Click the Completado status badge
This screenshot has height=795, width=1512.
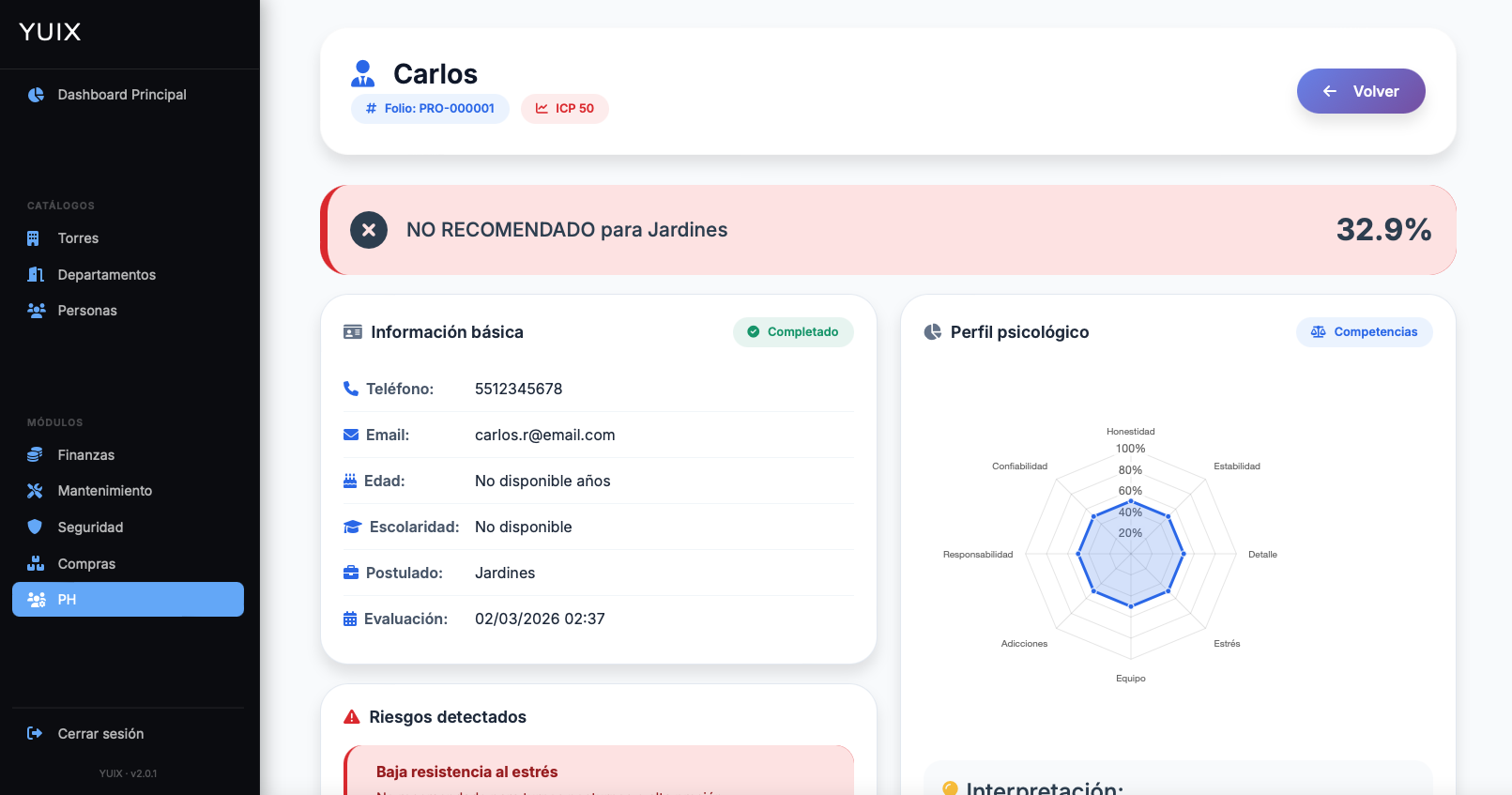pyautogui.click(x=793, y=332)
